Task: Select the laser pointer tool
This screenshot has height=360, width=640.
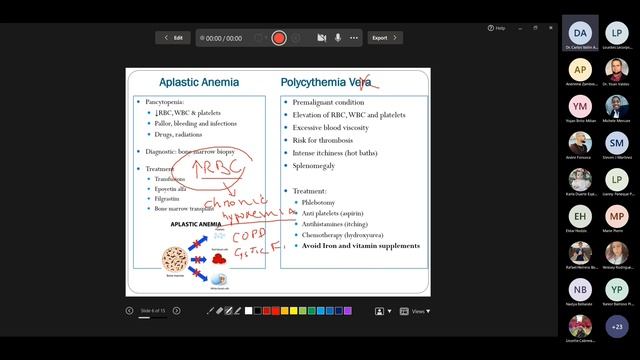Action: click(x=210, y=311)
